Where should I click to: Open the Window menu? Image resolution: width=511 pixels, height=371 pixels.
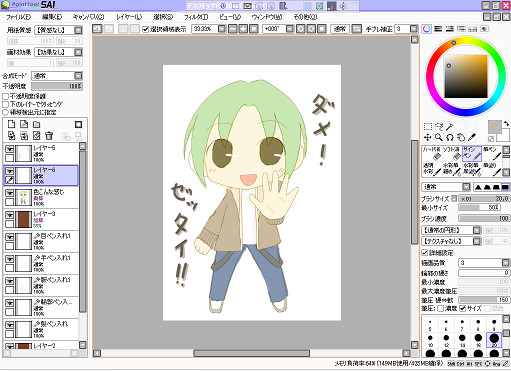tap(267, 17)
